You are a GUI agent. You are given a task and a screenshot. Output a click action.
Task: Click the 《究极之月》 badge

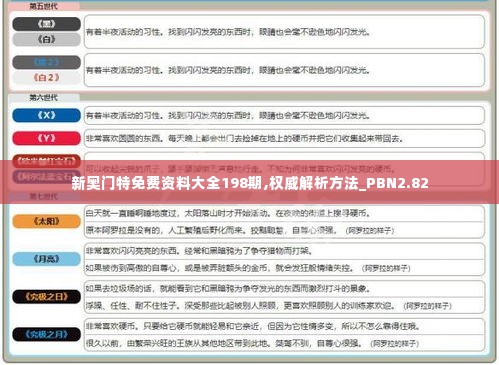point(46,334)
